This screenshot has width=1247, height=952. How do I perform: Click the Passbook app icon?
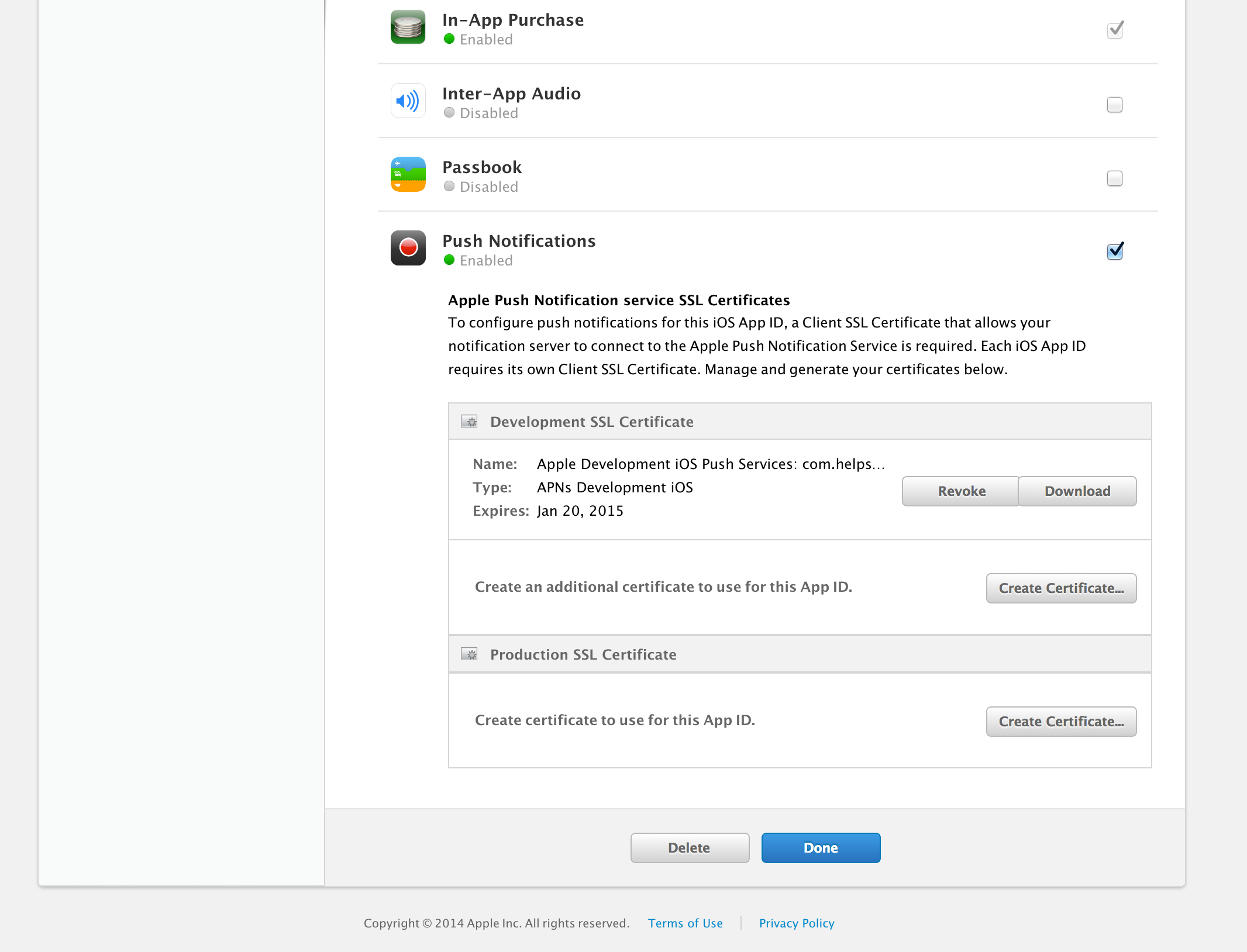[408, 174]
